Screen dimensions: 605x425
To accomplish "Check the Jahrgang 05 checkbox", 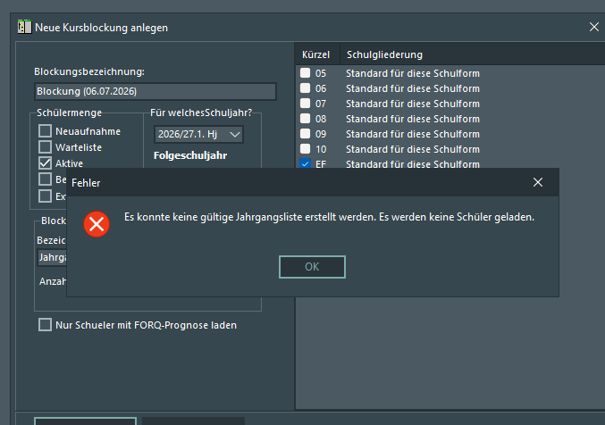I will [x=305, y=73].
